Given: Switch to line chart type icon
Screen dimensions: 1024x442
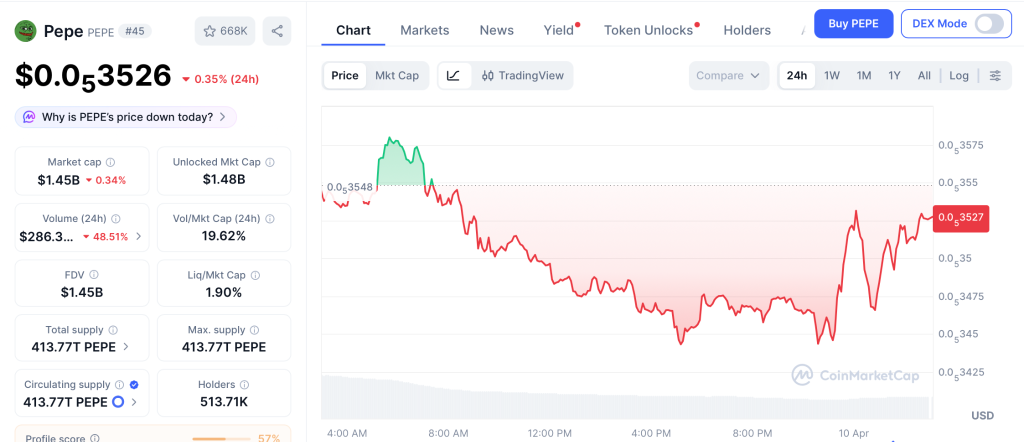Looking at the screenshot, I should pos(453,75).
